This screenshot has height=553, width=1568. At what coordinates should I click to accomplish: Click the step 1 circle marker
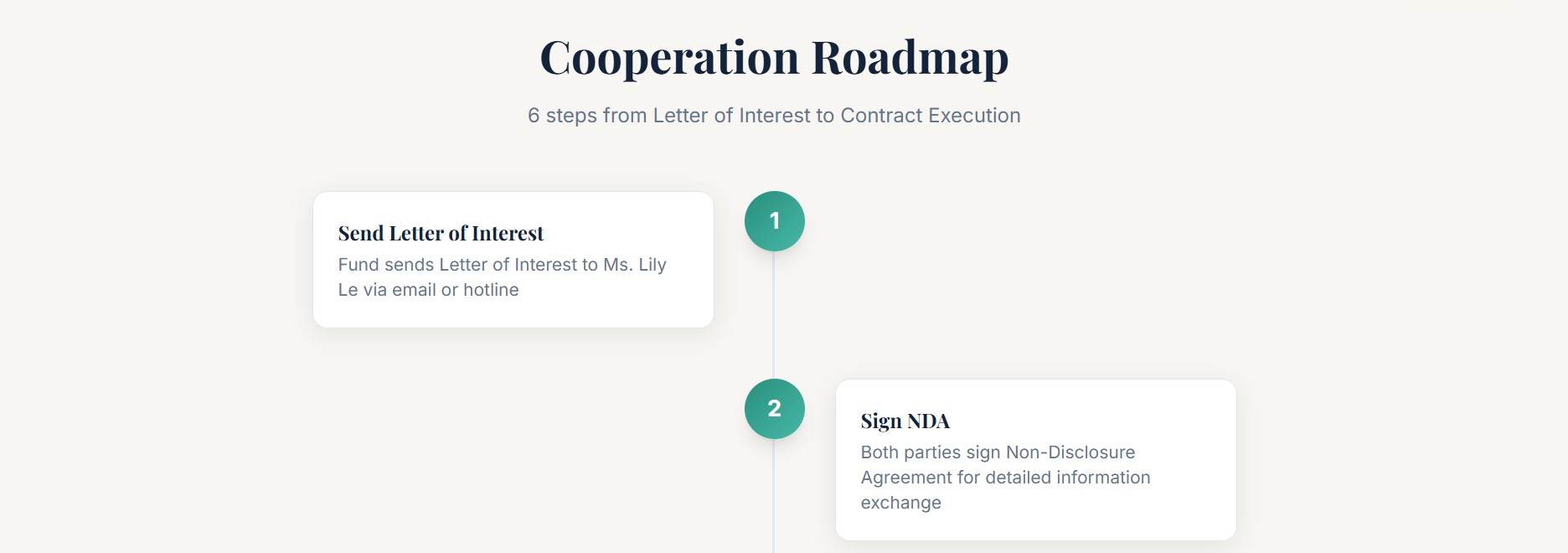click(774, 221)
